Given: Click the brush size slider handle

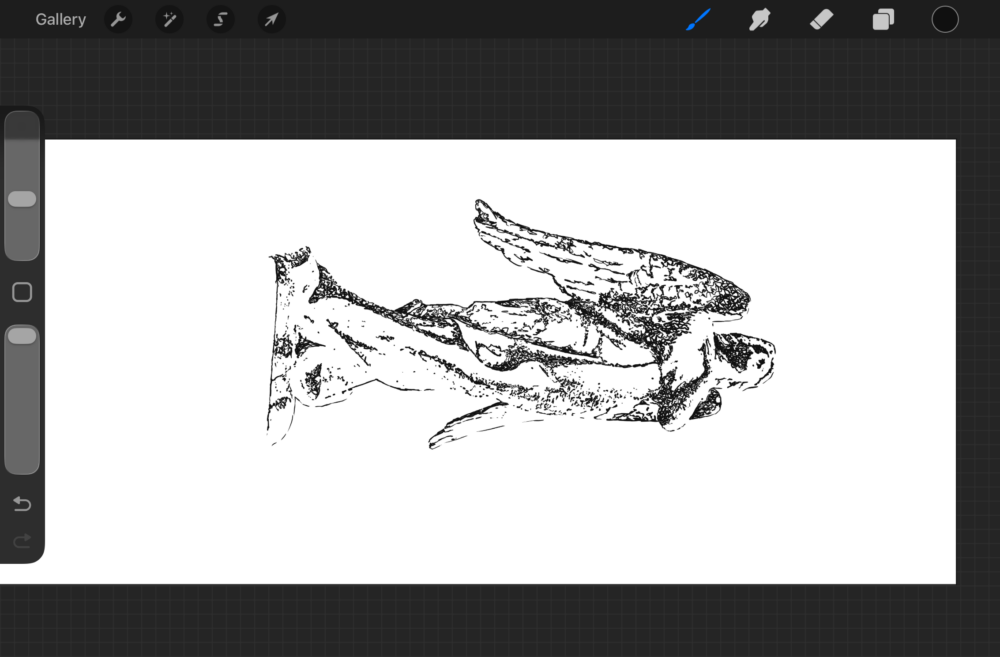Looking at the screenshot, I should point(22,199).
